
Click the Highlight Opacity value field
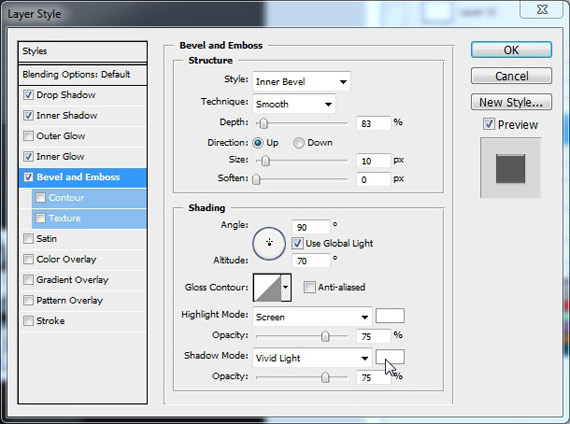tap(373, 336)
